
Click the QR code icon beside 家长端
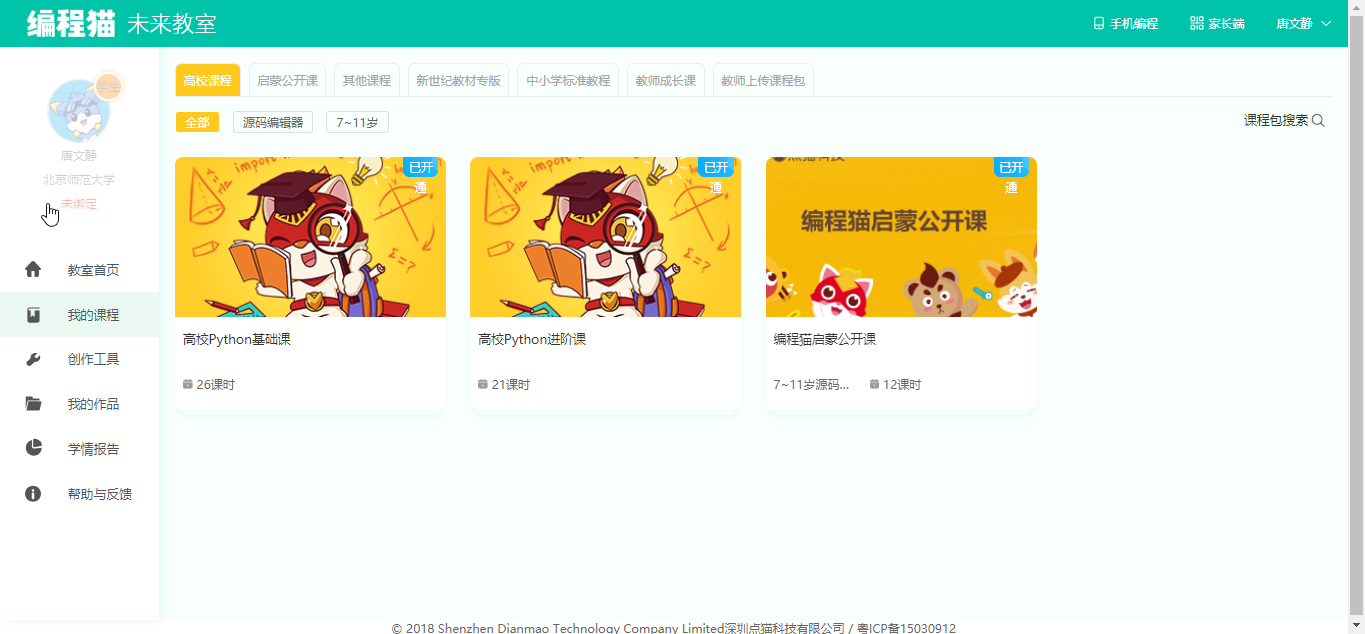(1196, 23)
